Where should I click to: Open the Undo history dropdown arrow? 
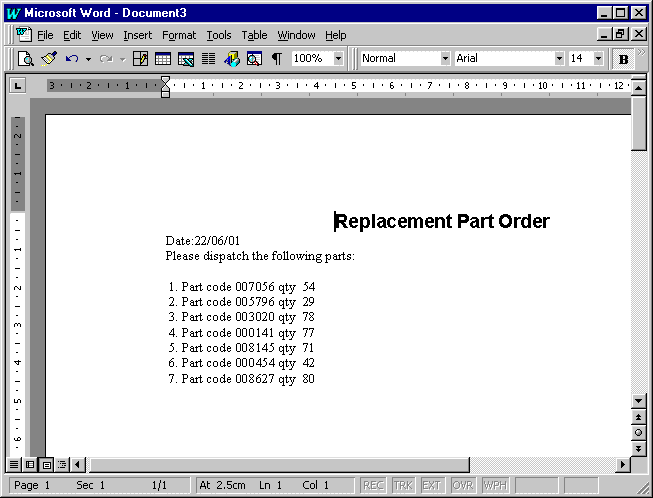[x=88, y=59]
